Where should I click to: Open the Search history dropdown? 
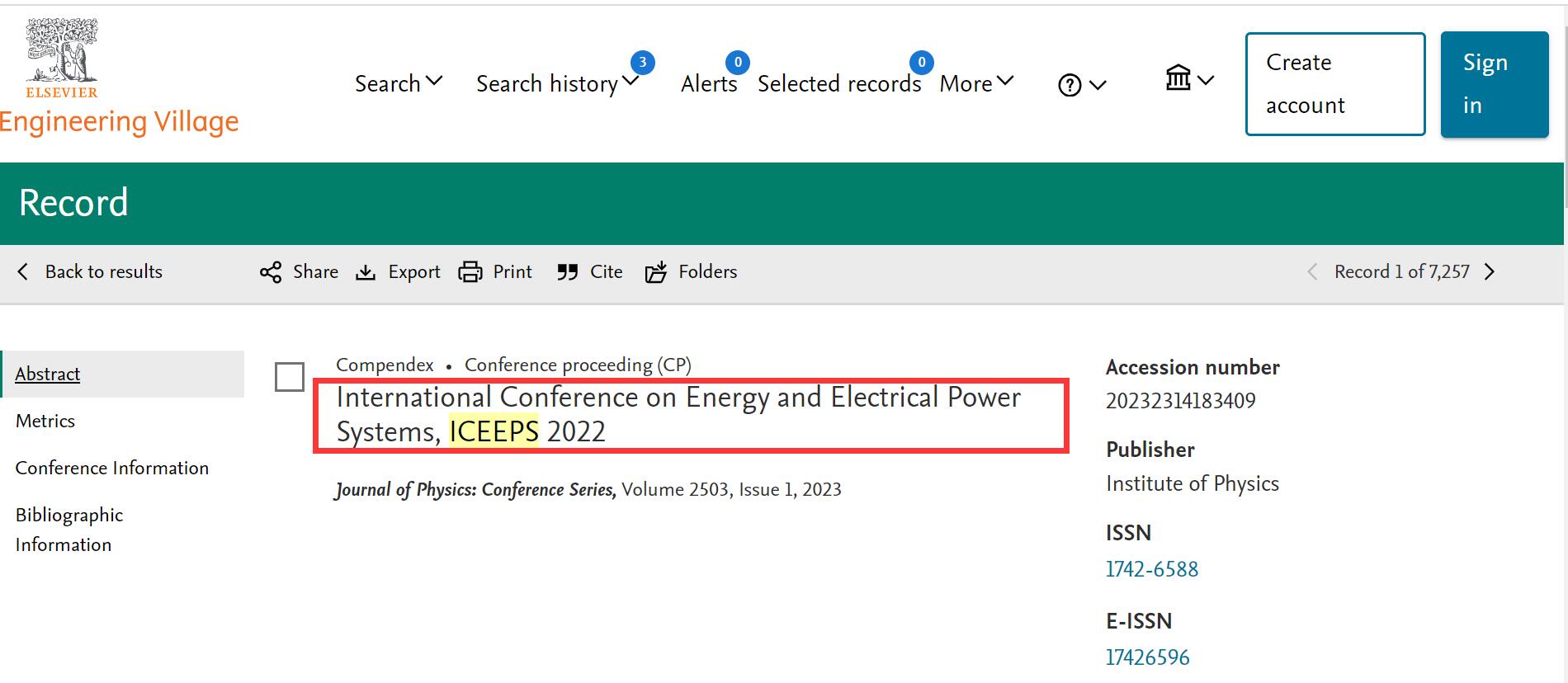pos(557,83)
